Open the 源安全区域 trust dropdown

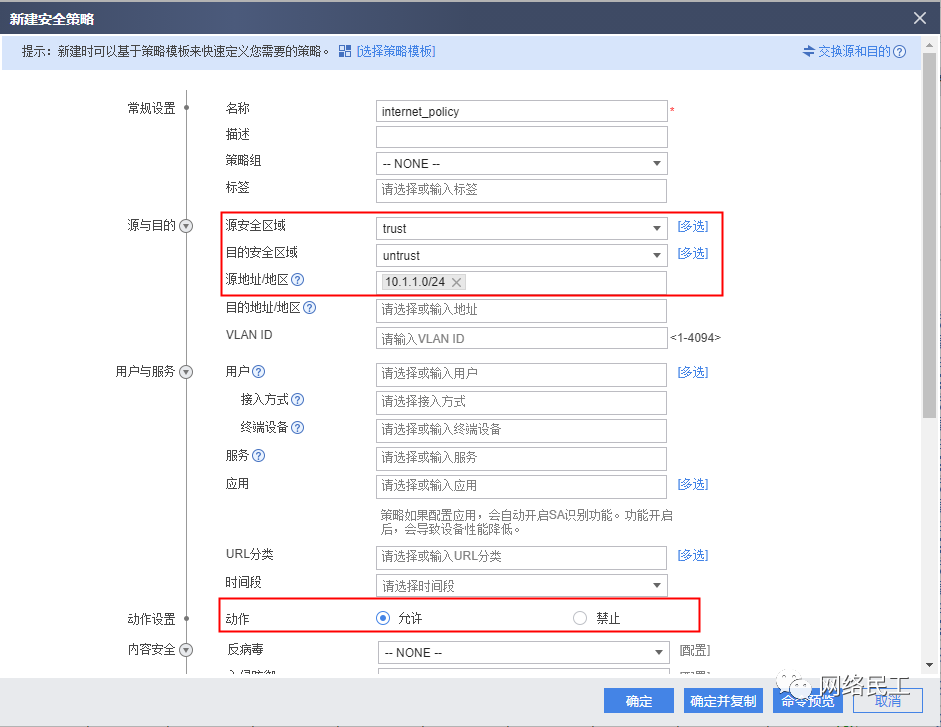(x=522, y=228)
